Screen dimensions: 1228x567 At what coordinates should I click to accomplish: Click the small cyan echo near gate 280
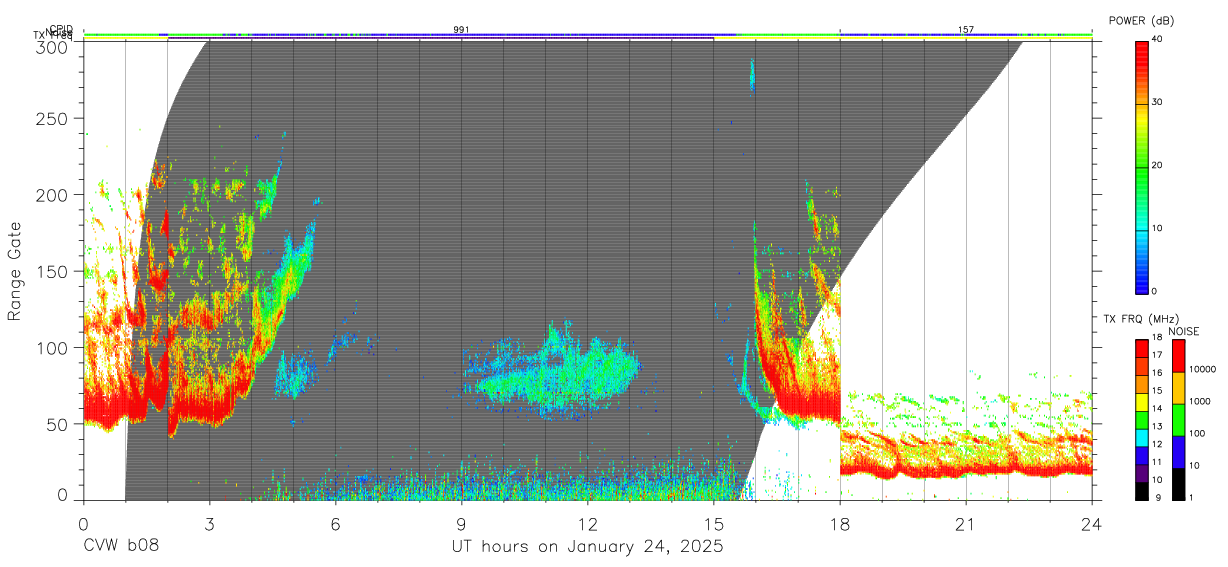[x=752, y=75]
